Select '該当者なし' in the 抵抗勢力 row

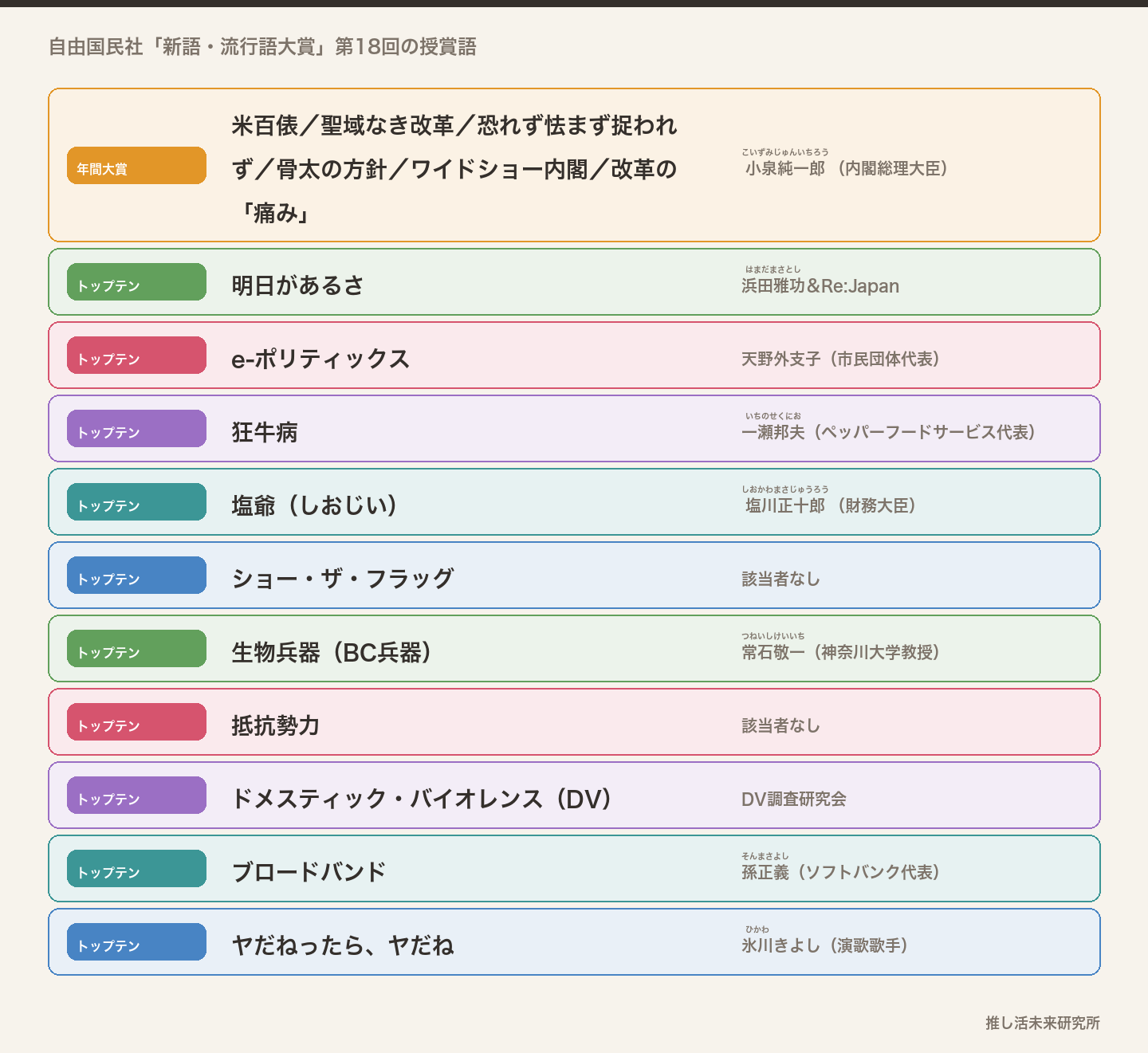781,726
